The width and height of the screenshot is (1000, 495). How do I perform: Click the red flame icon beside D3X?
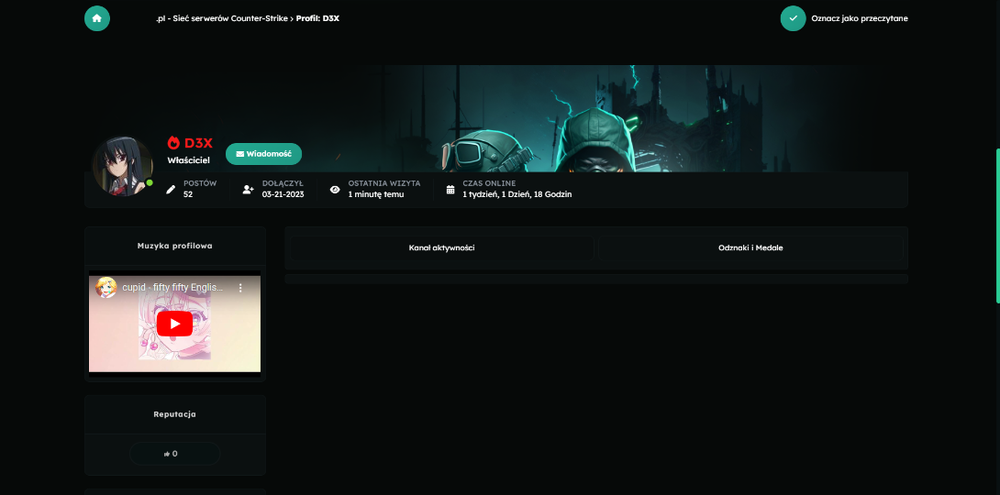[173, 143]
